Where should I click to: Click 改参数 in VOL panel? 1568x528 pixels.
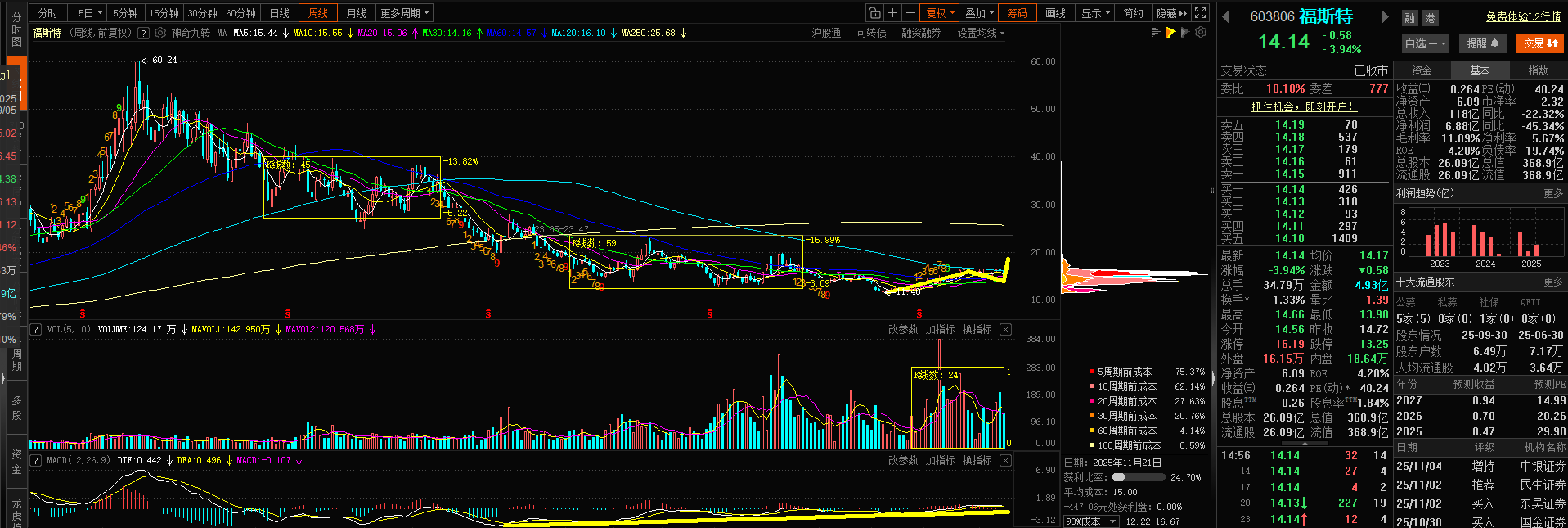click(x=903, y=329)
